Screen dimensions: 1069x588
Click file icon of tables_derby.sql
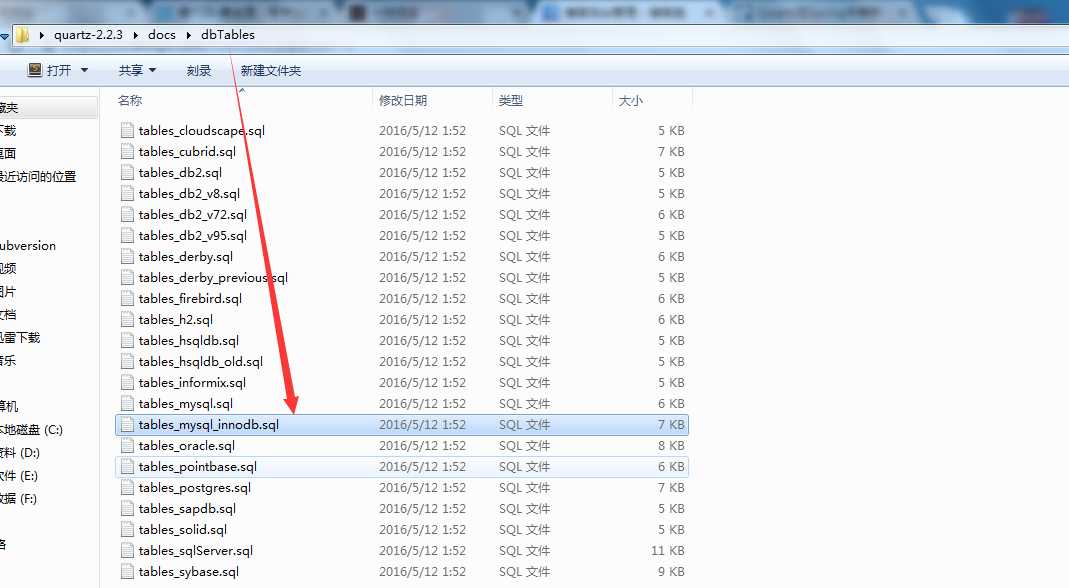[127, 256]
